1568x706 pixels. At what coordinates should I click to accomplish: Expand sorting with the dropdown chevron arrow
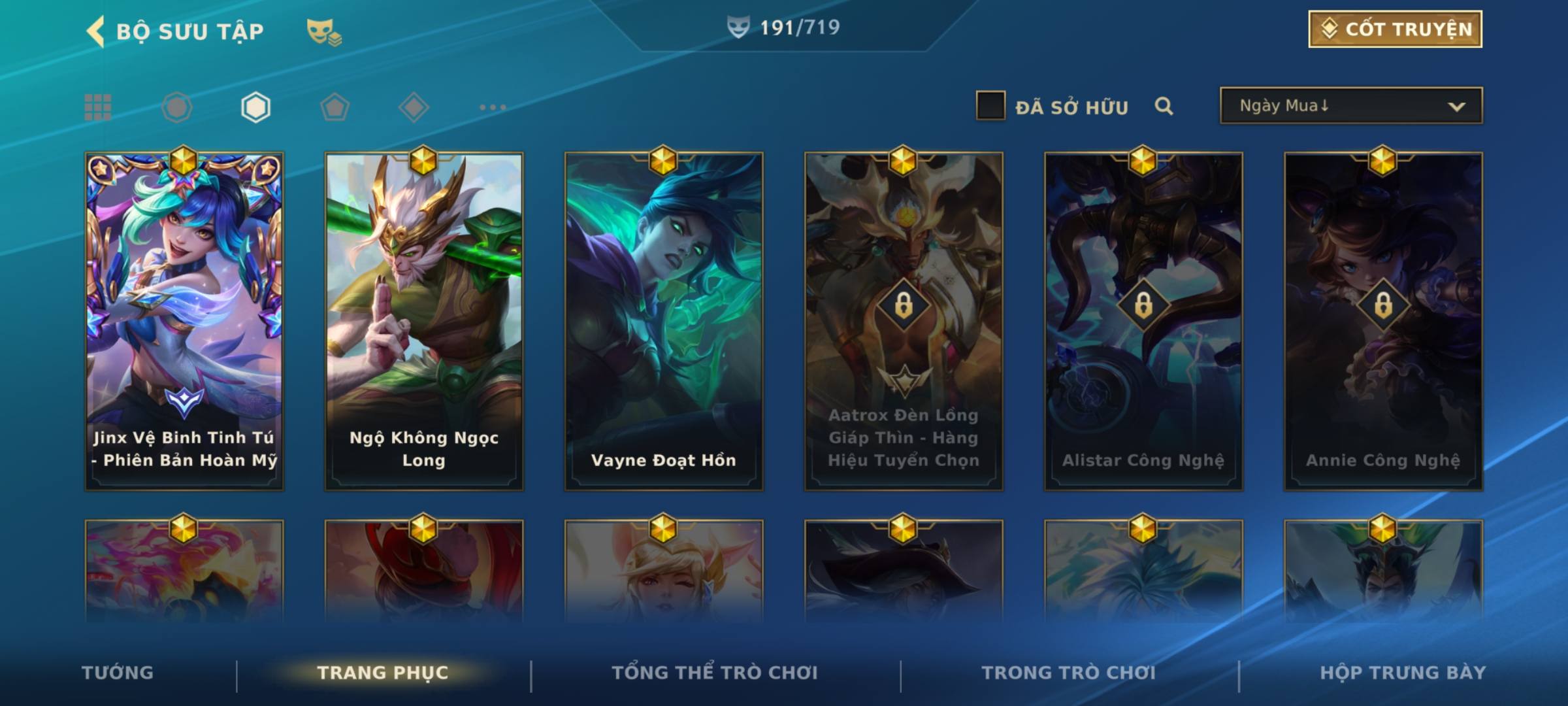click(x=1456, y=107)
